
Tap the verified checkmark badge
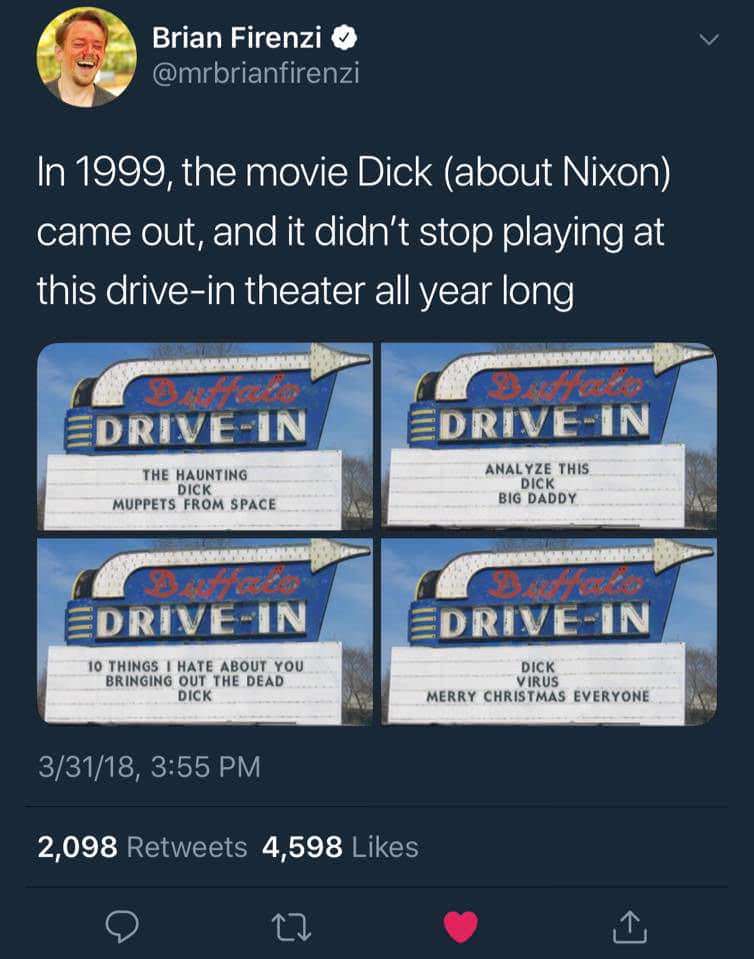[345, 39]
